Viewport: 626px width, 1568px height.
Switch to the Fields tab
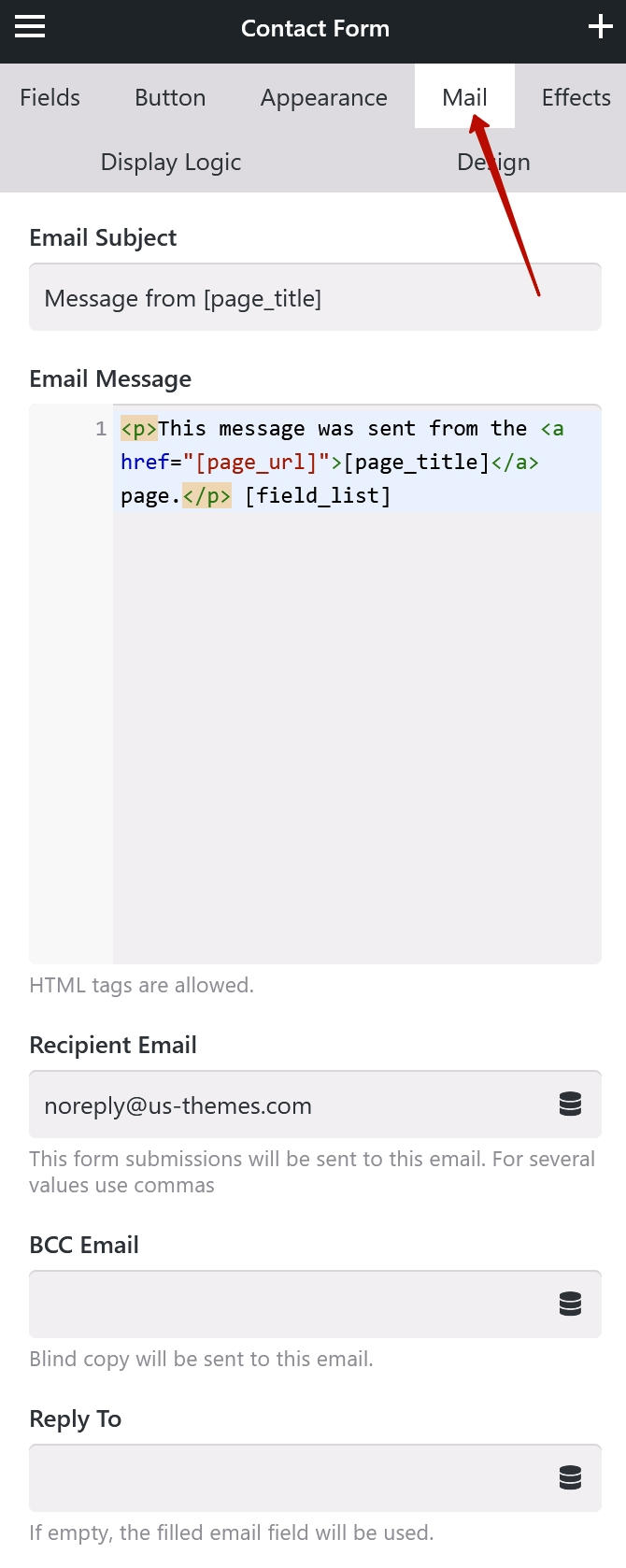click(50, 97)
